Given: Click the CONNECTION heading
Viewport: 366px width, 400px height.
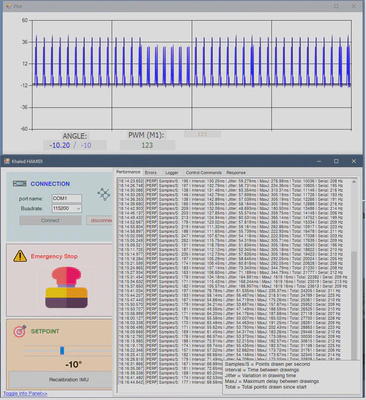Looking at the screenshot, I should click(x=50, y=184).
